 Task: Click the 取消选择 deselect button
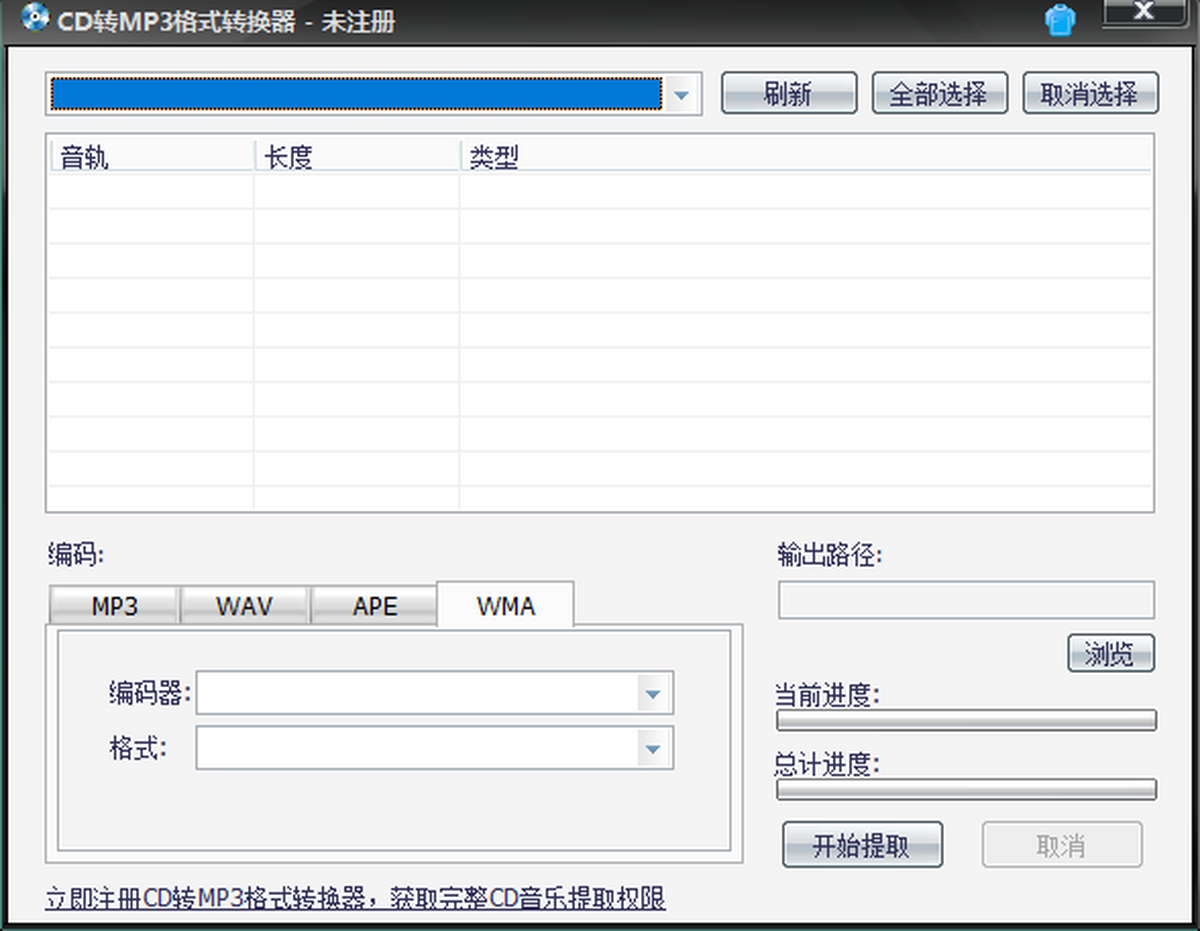[1090, 94]
